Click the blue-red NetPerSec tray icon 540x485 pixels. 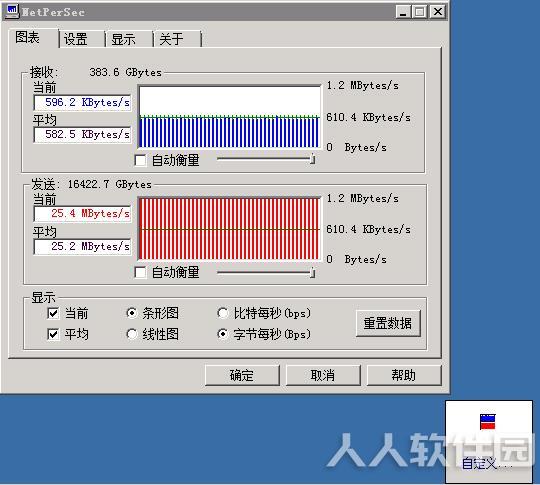487,422
